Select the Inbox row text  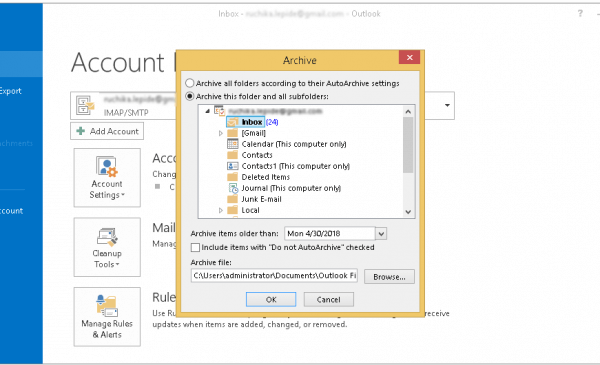(x=252, y=122)
